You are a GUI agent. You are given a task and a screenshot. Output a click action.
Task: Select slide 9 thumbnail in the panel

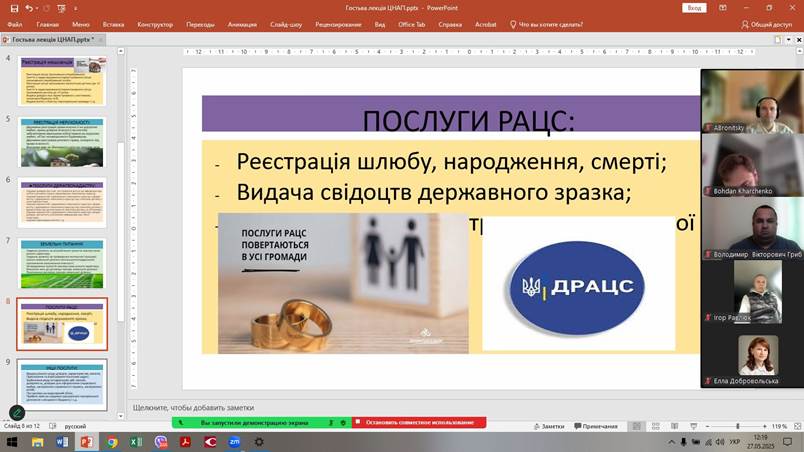pos(61,382)
